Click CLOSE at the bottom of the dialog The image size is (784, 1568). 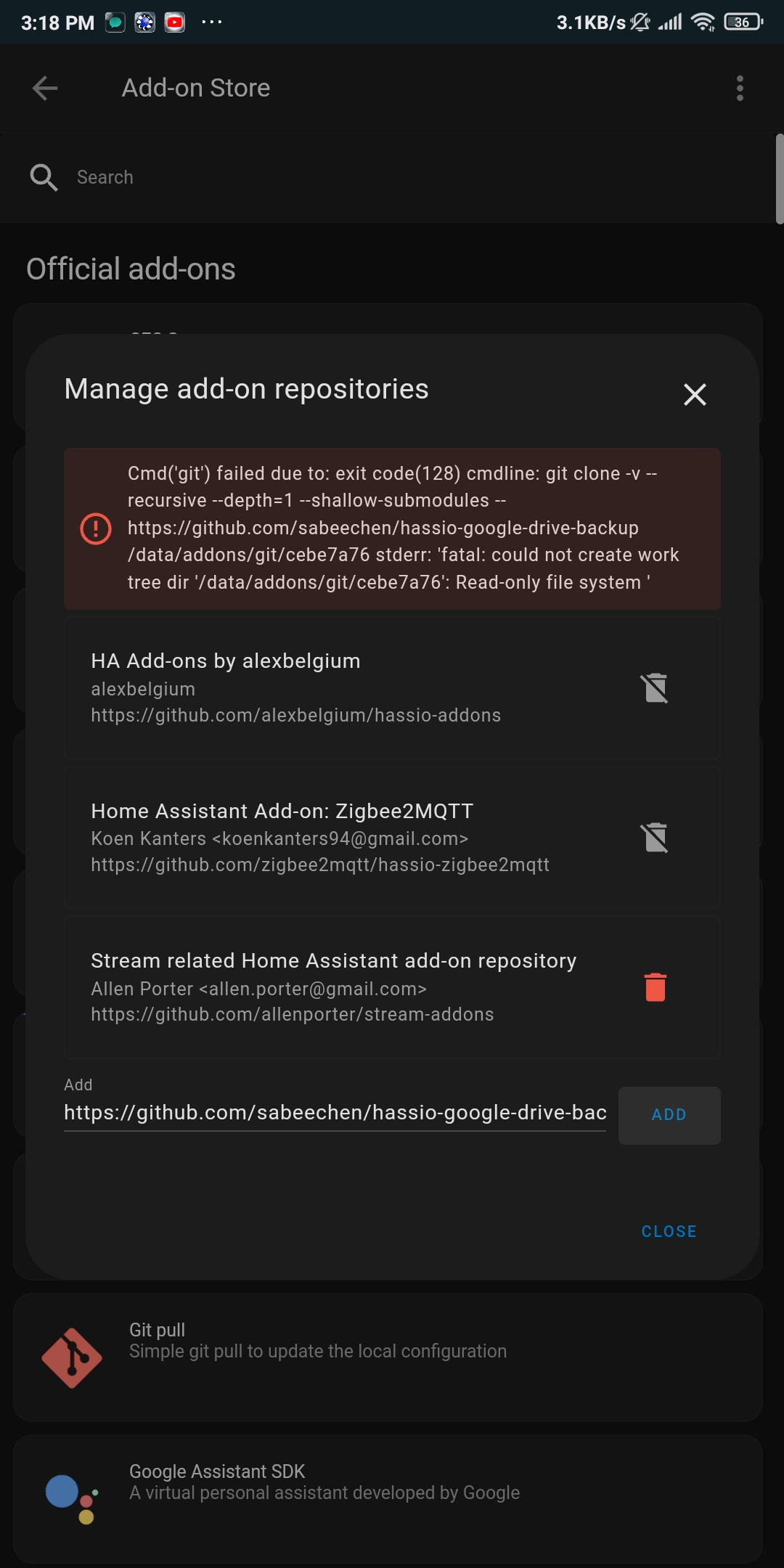click(668, 1230)
